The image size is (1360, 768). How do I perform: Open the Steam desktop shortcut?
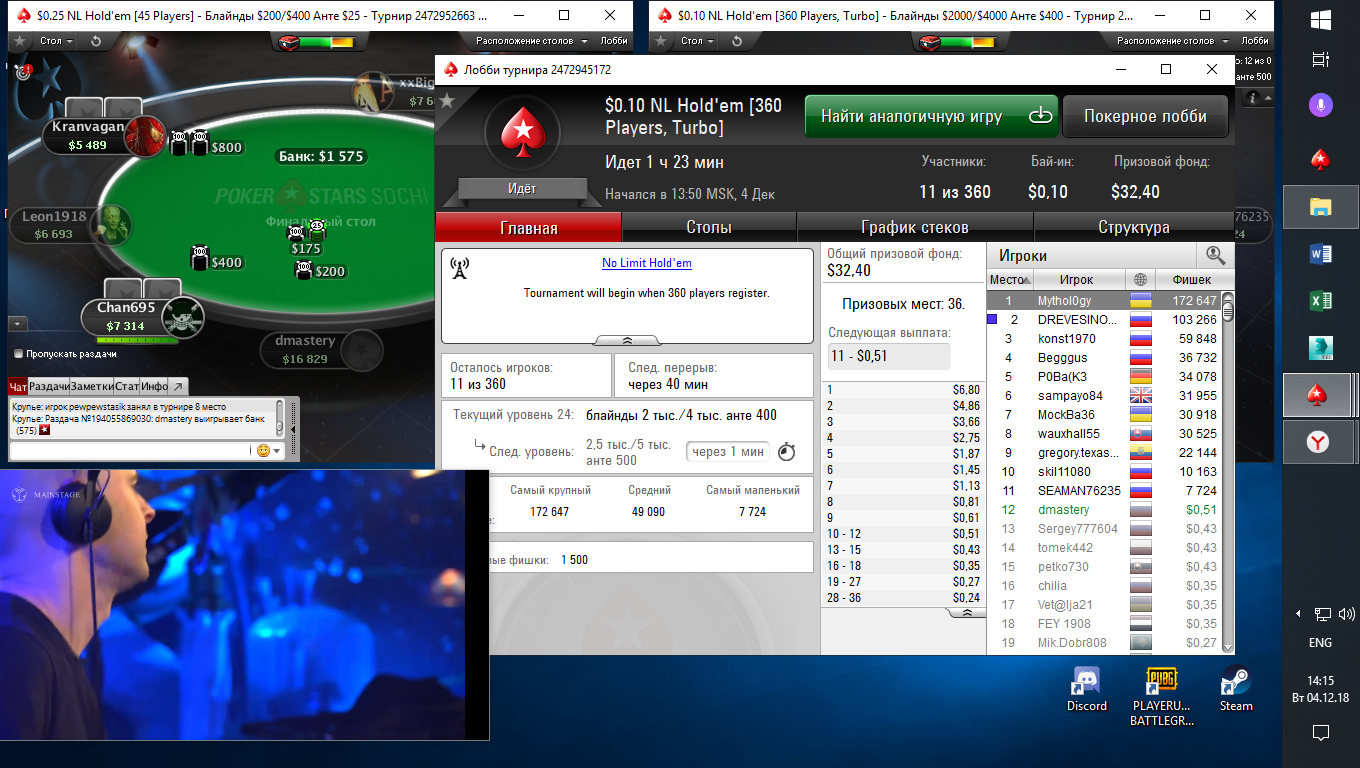1236,690
